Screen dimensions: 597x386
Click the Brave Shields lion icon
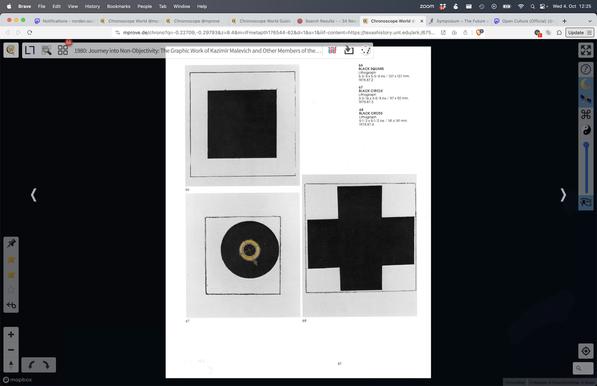tap(480, 33)
